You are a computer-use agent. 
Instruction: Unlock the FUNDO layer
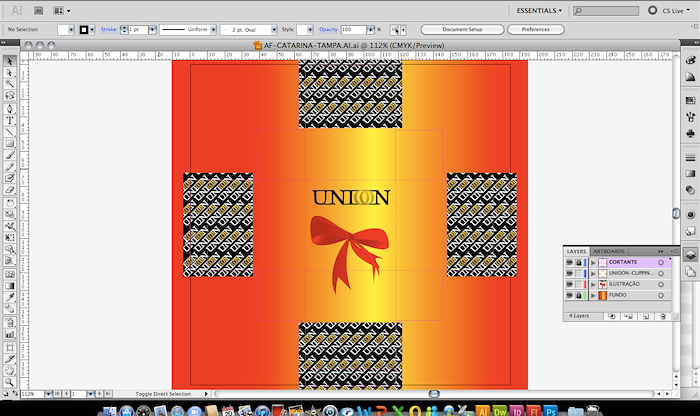(x=580, y=296)
